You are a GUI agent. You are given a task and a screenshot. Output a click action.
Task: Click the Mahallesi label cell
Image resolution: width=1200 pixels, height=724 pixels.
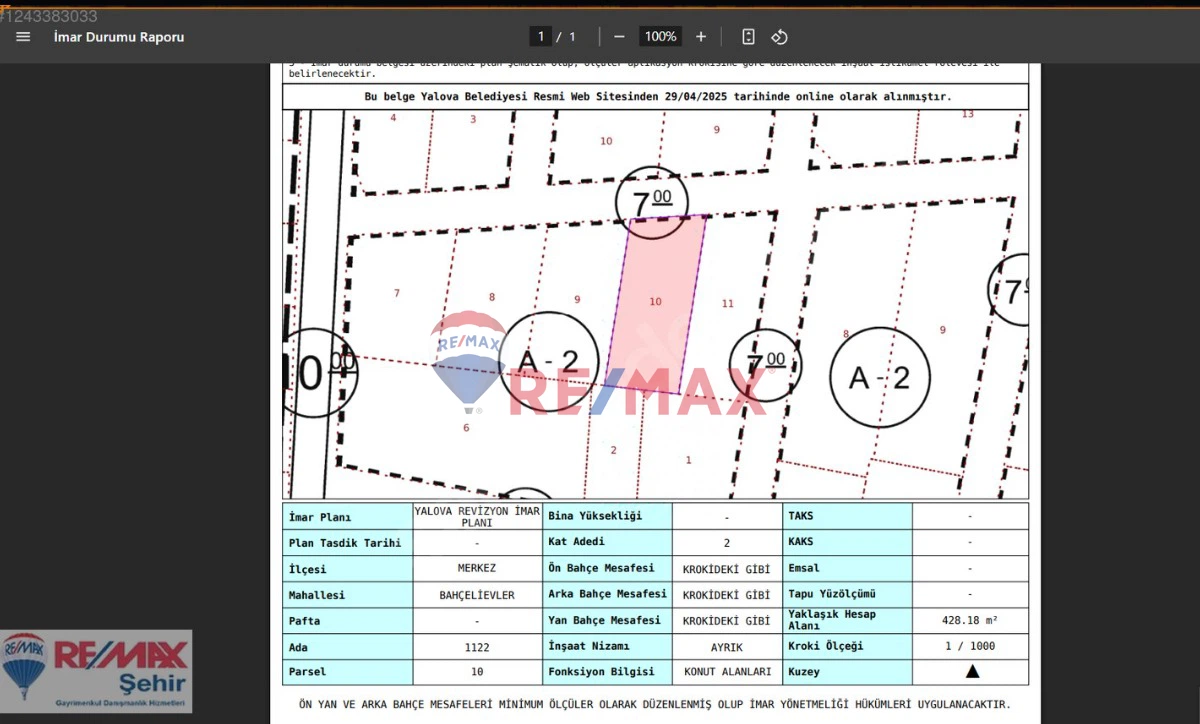point(348,595)
